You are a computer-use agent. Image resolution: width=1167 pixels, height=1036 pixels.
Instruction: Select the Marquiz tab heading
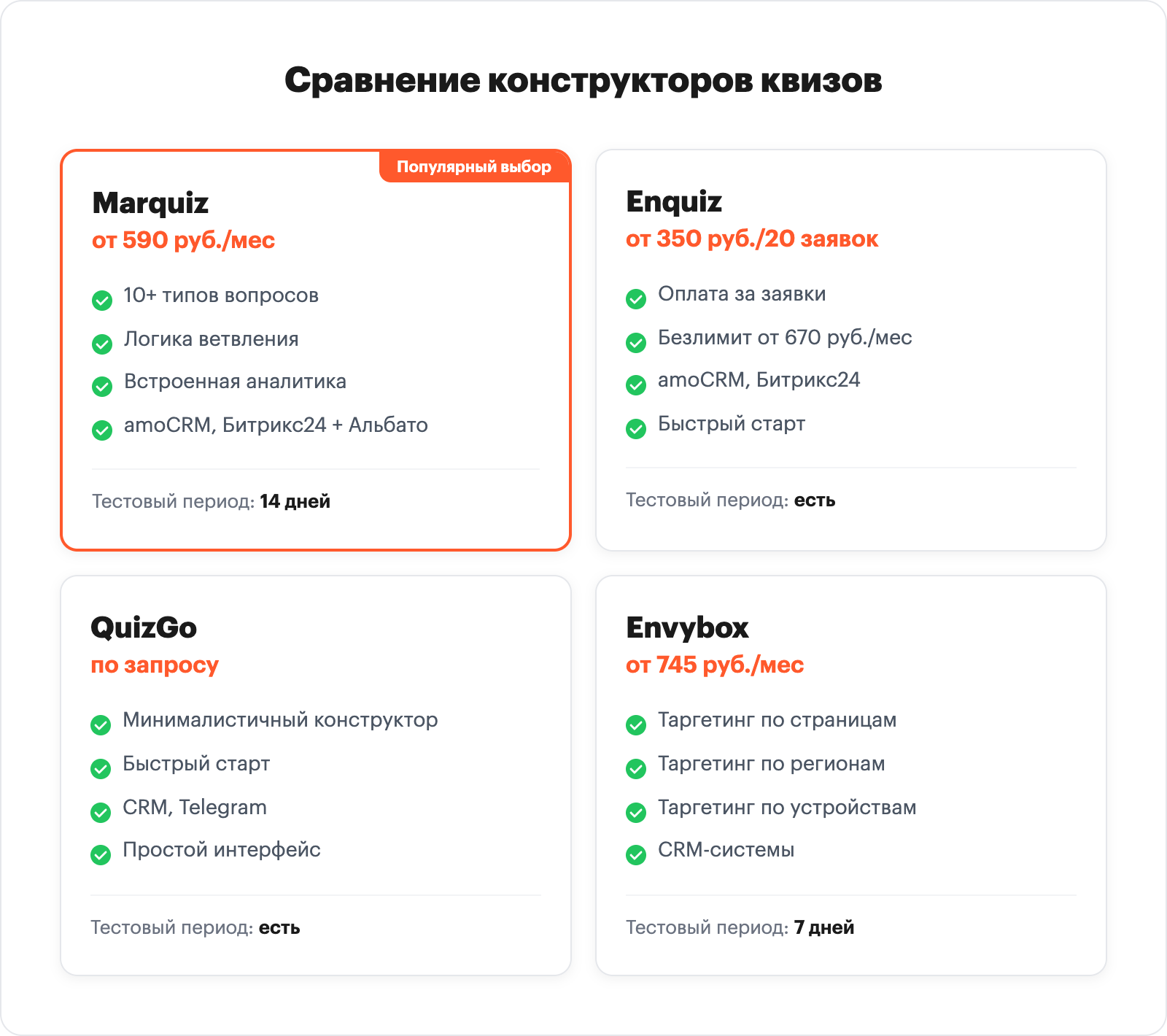coord(150,204)
